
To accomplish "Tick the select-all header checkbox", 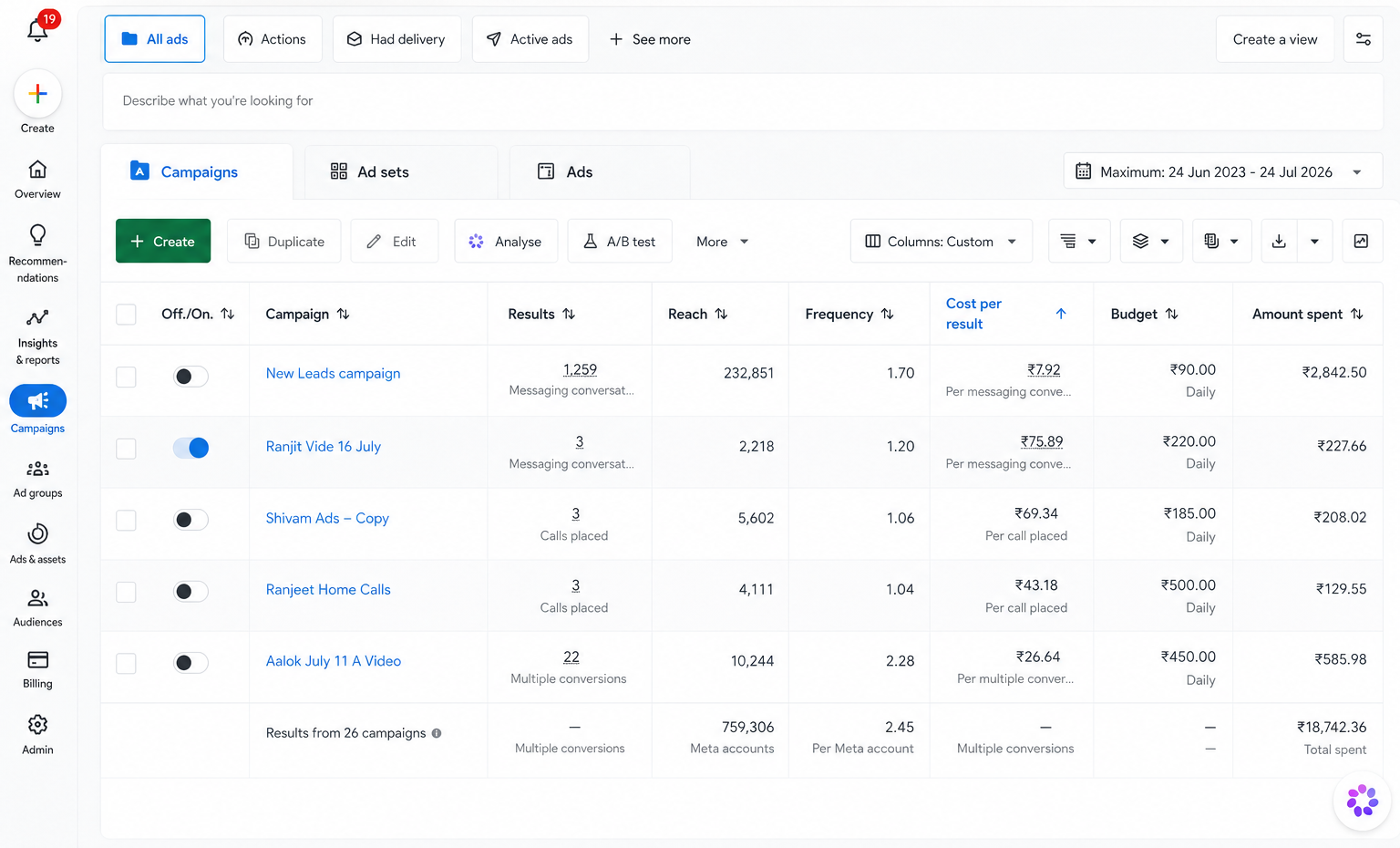I will coord(126,315).
